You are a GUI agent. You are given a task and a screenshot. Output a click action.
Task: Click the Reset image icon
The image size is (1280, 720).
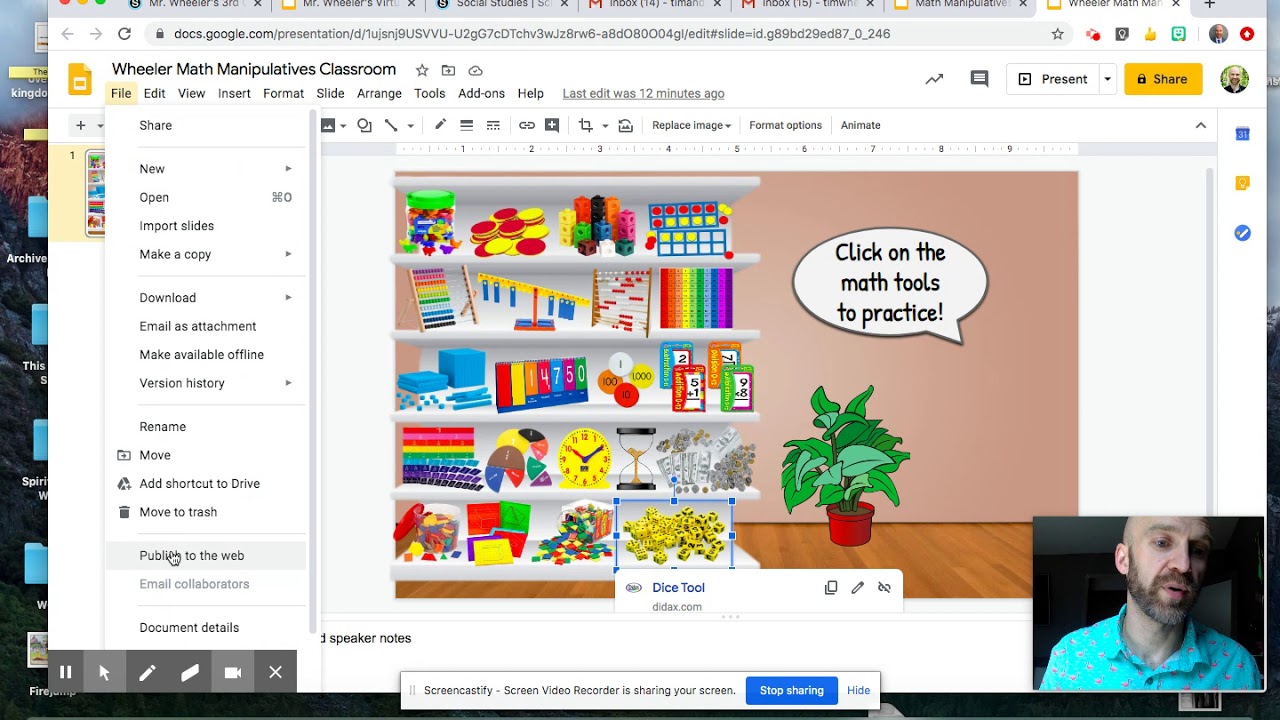point(626,125)
